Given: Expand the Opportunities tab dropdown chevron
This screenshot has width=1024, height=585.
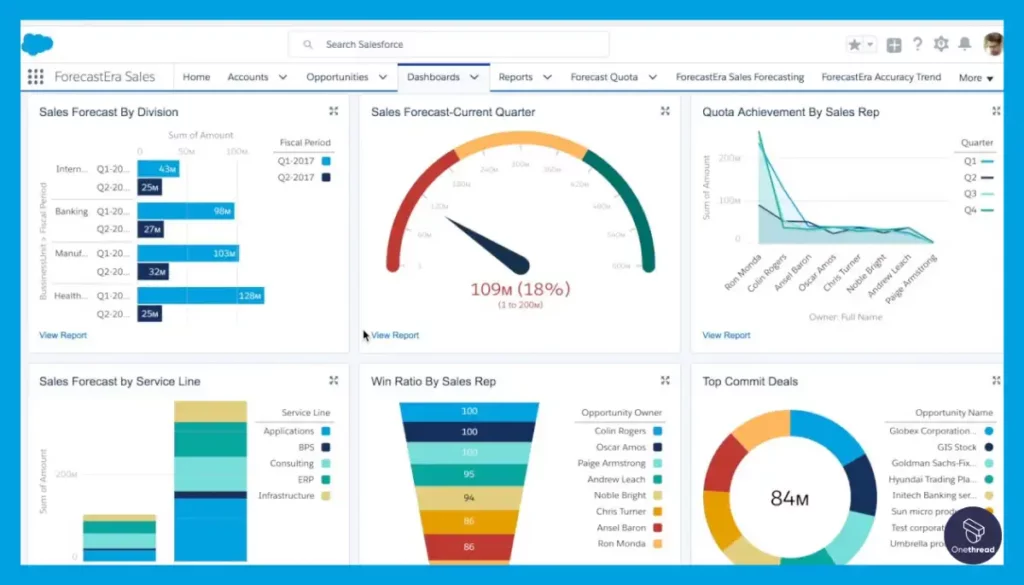Looking at the screenshot, I should [x=383, y=77].
